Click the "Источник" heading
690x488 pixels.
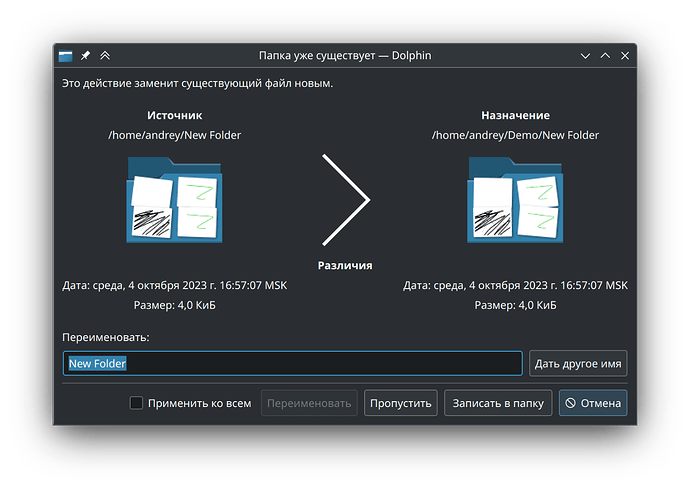[x=175, y=115]
